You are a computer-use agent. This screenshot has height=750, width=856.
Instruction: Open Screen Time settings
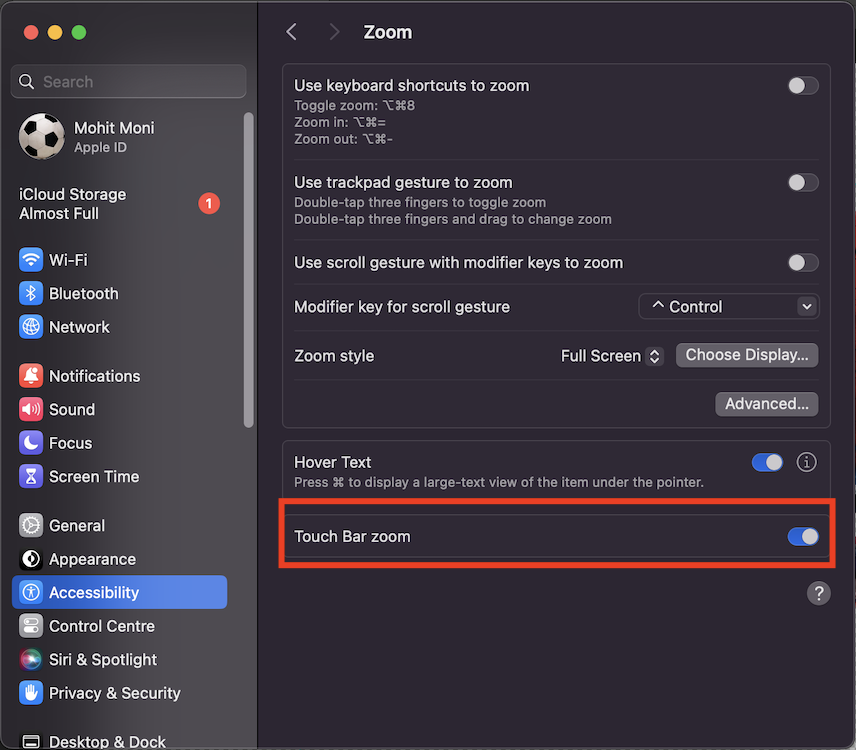tap(91, 477)
